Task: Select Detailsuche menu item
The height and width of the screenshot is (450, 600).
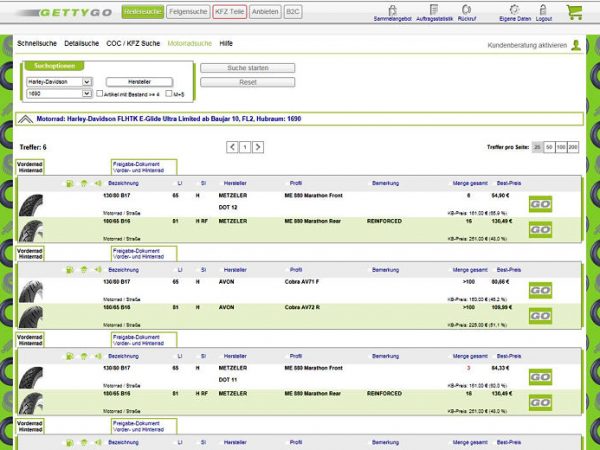Action: pos(82,44)
